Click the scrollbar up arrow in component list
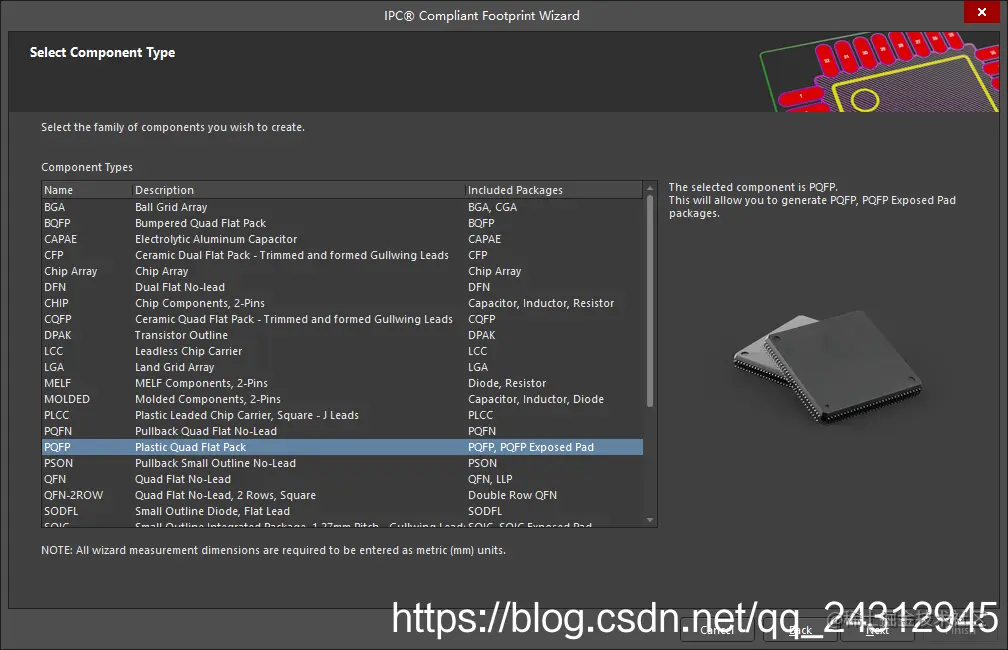Viewport: 1008px width, 650px height. pos(650,188)
